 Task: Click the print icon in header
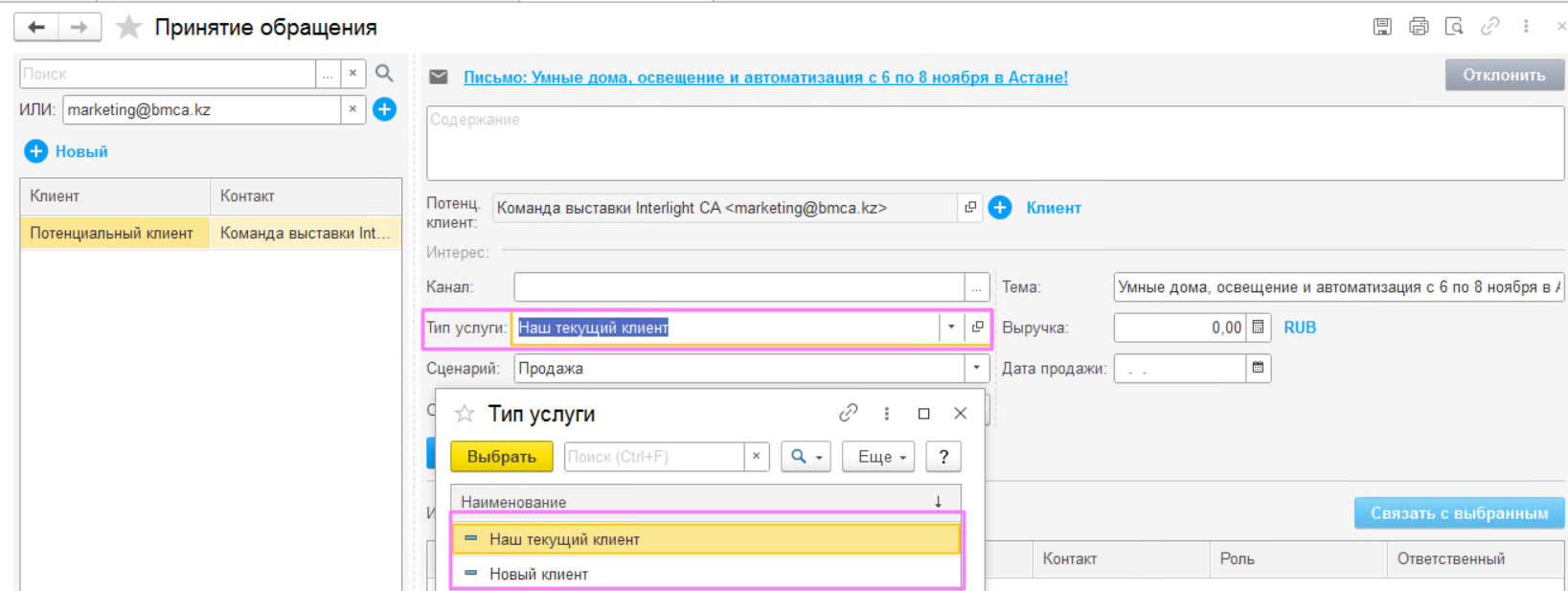click(1419, 27)
